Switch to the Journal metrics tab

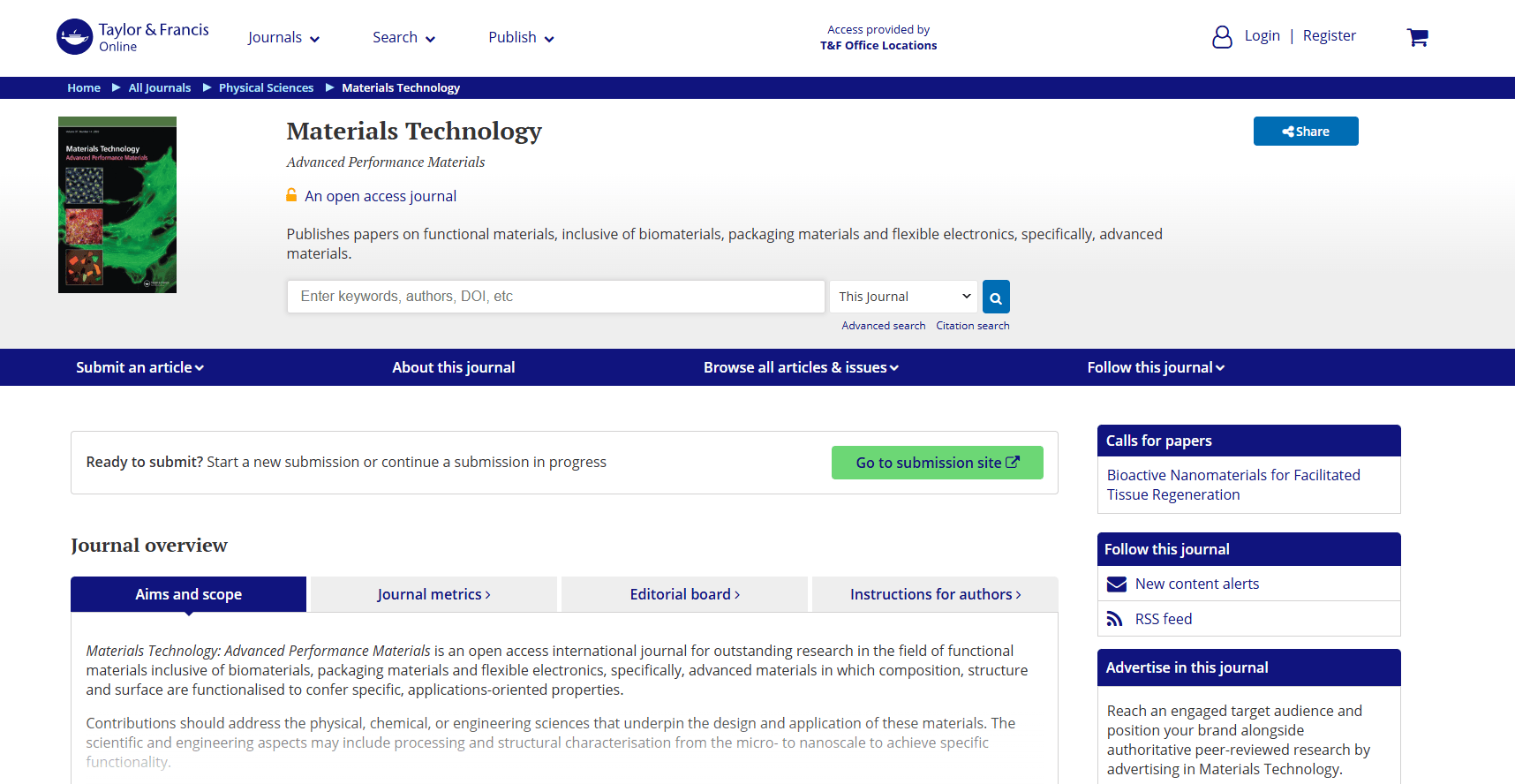(433, 594)
